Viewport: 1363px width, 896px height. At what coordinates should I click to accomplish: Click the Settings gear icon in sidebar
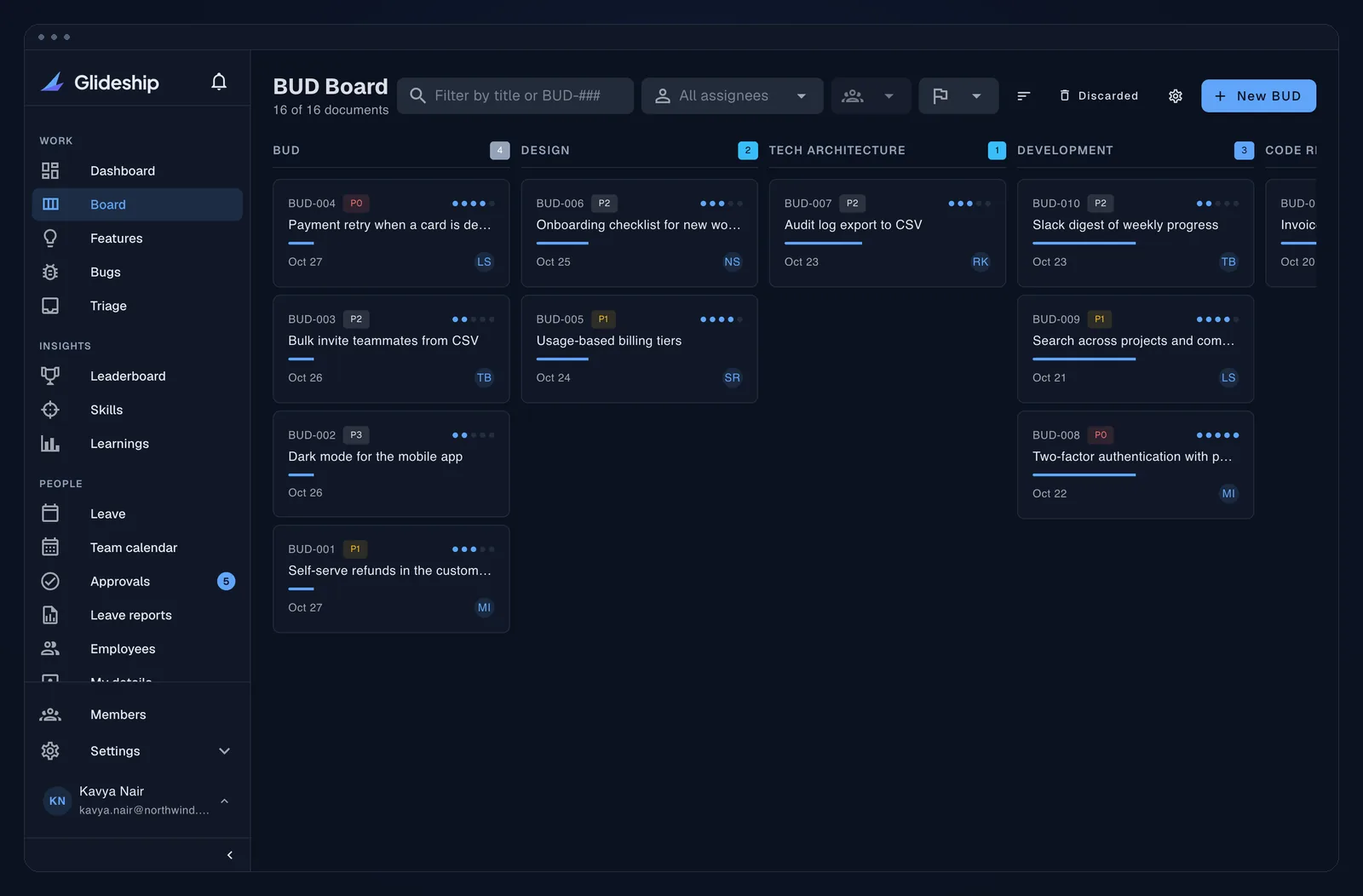[x=50, y=751]
